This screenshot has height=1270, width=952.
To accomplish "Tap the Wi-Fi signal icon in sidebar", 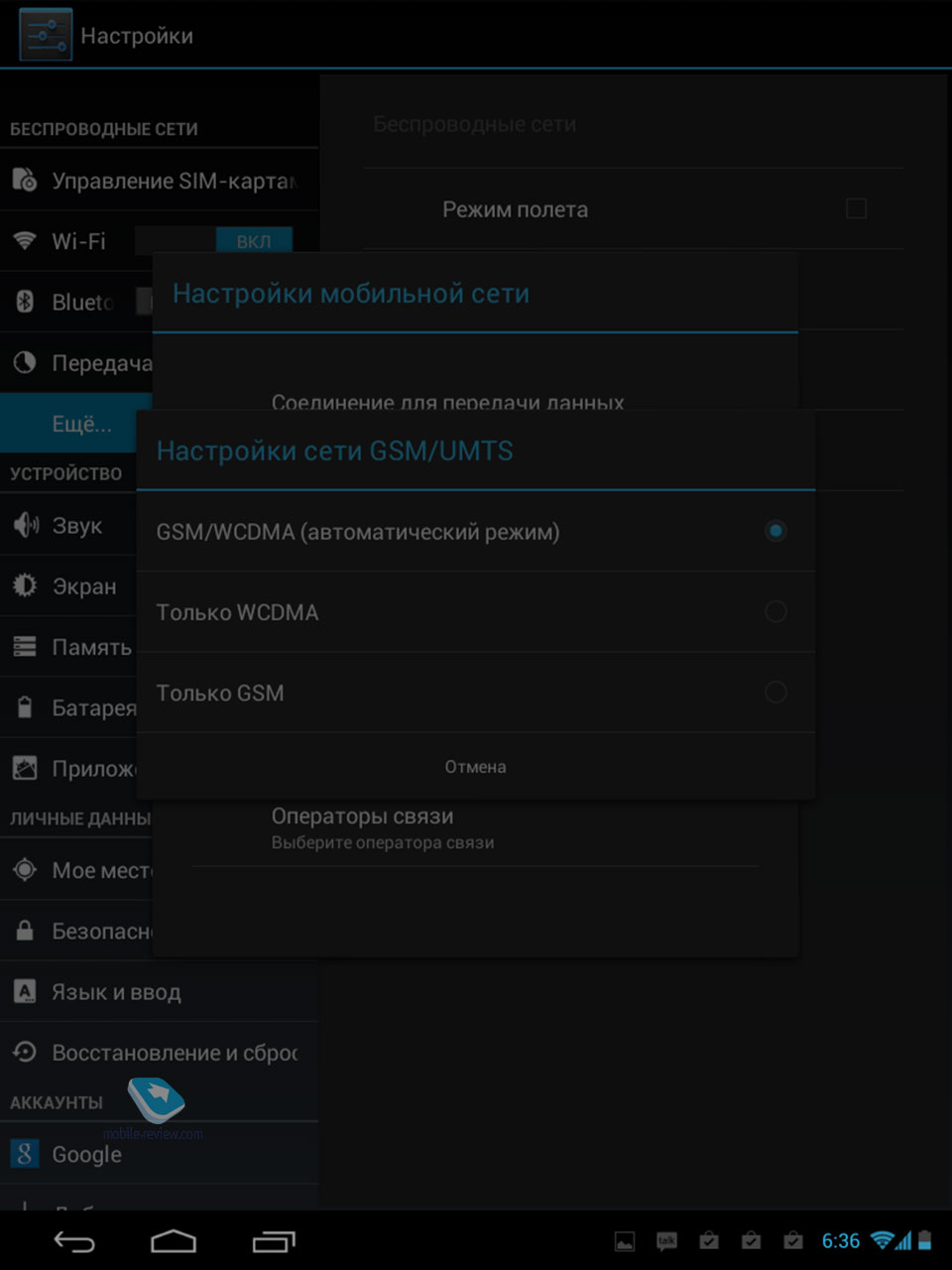I will (x=25, y=241).
